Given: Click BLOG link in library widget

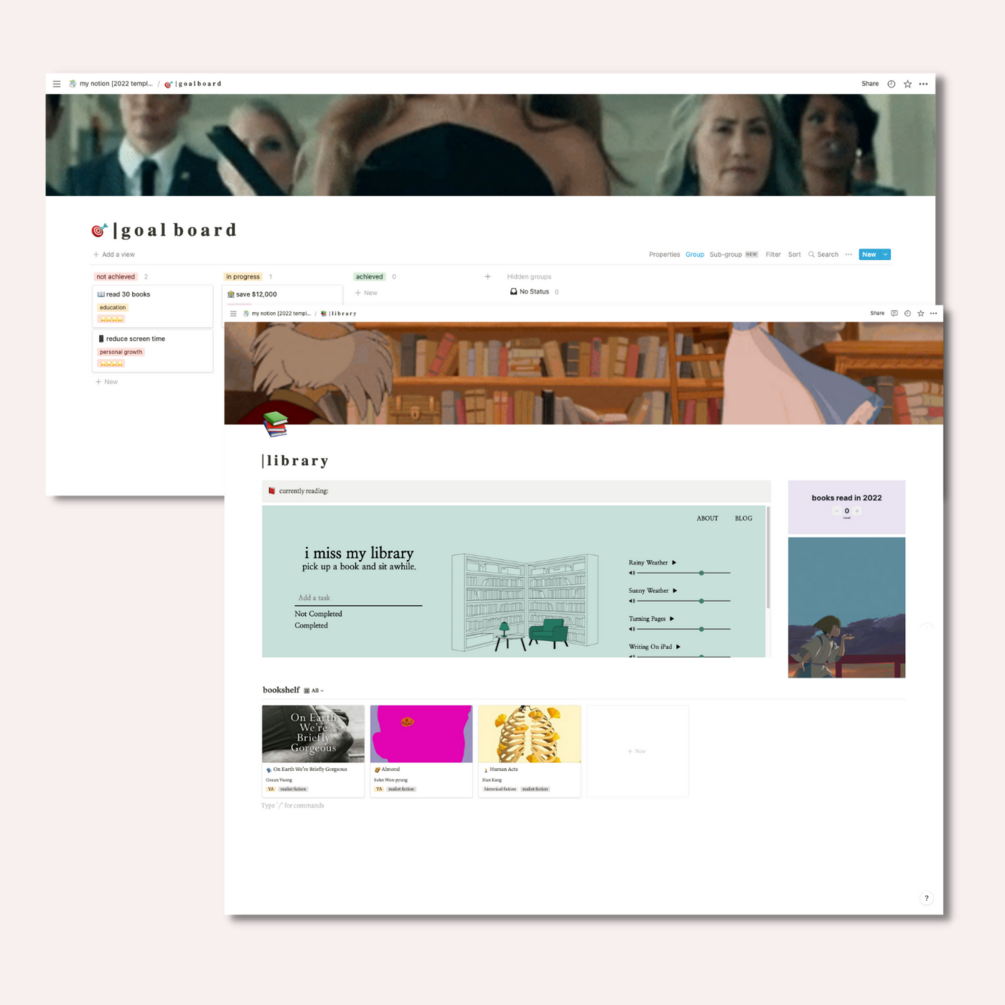Looking at the screenshot, I should tap(743, 518).
